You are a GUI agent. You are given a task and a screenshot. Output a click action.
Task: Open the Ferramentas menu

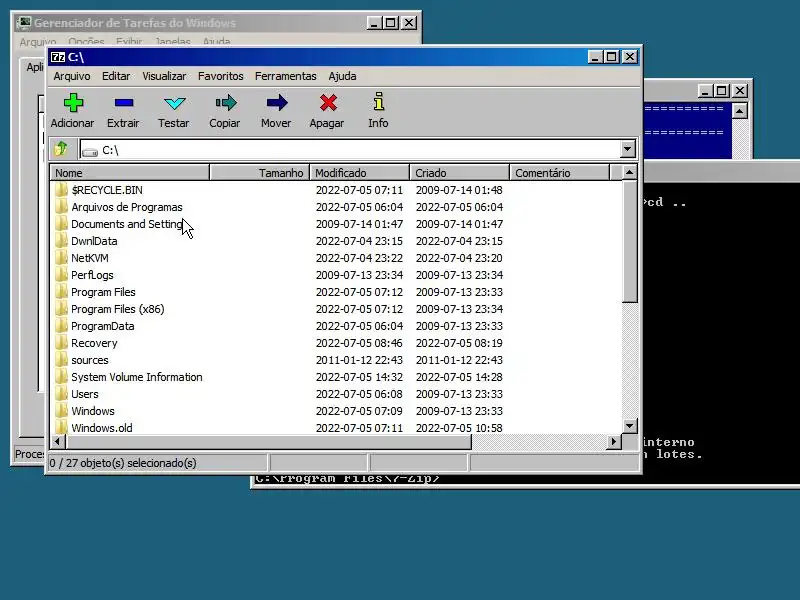(286, 76)
